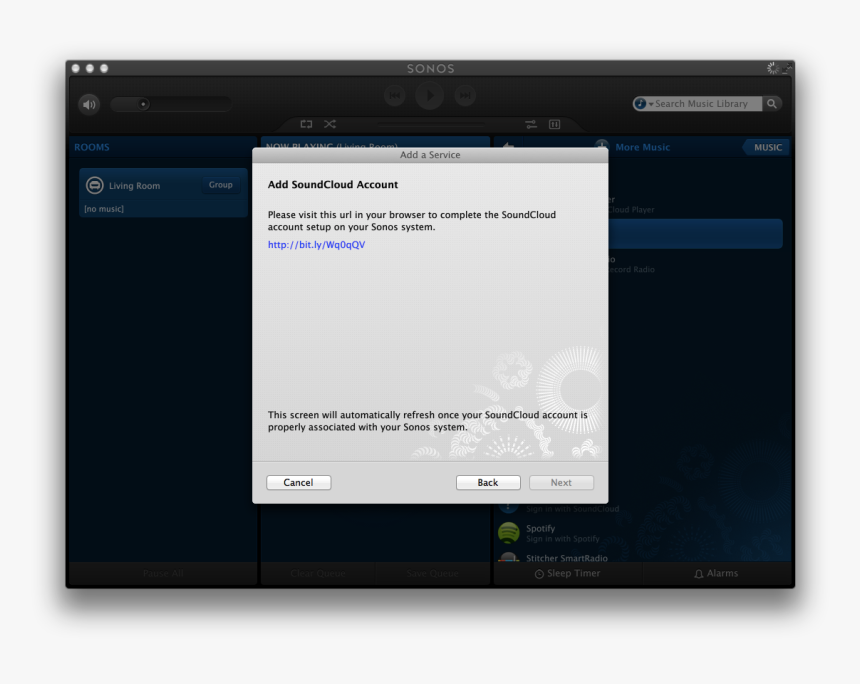Open search source dropdown arrow
The width and height of the screenshot is (860, 684).
(x=651, y=104)
